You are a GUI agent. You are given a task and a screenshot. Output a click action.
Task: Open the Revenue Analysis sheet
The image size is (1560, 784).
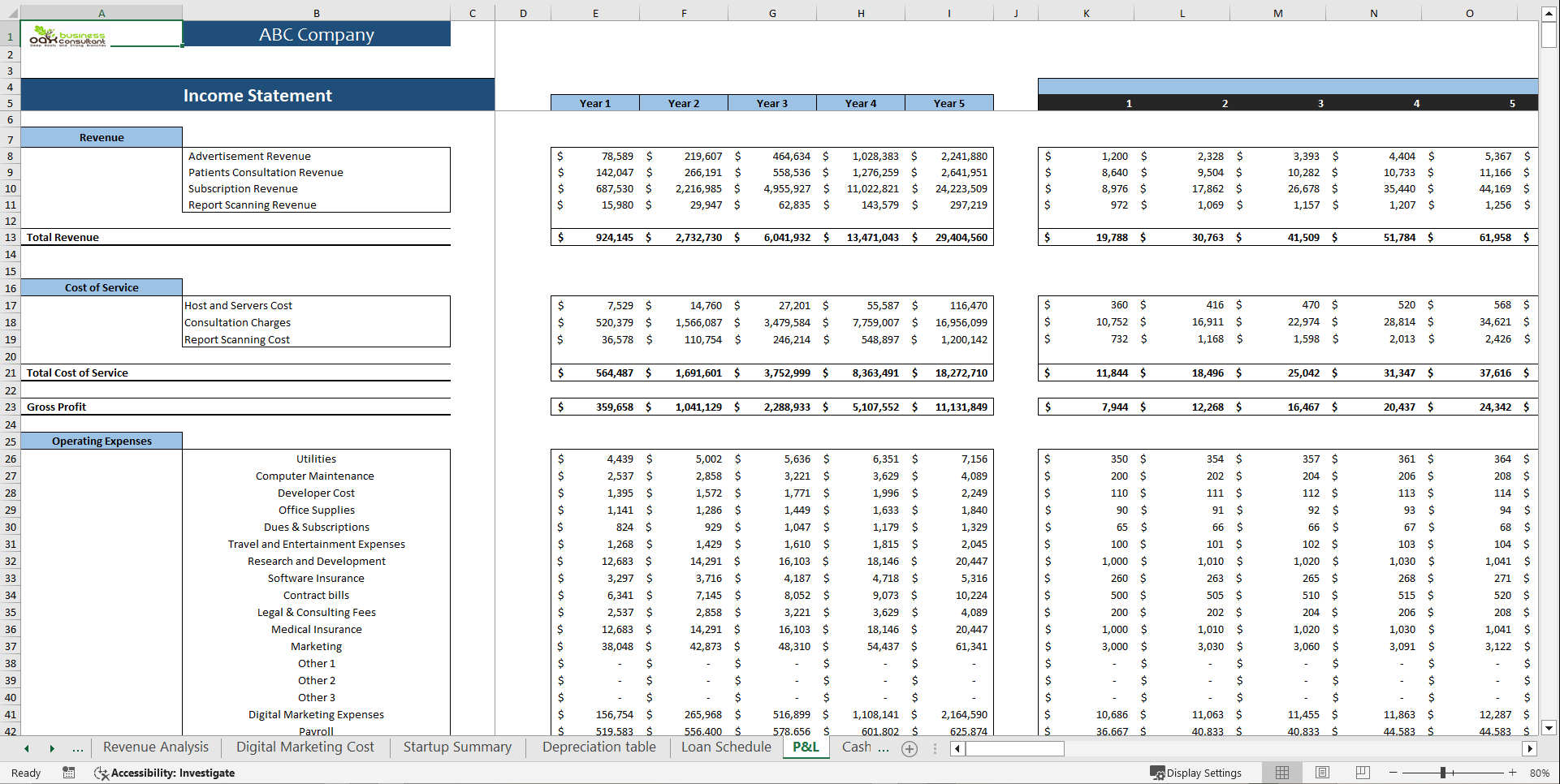155,747
